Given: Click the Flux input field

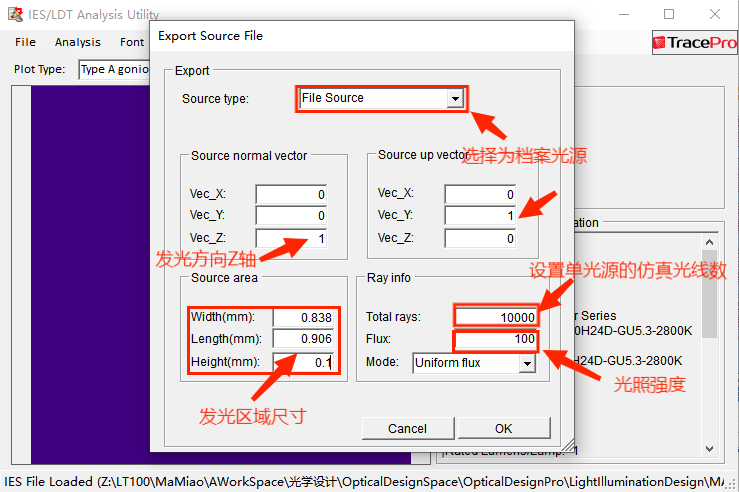Looking at the screenshot, I should (x=496, y=339).
